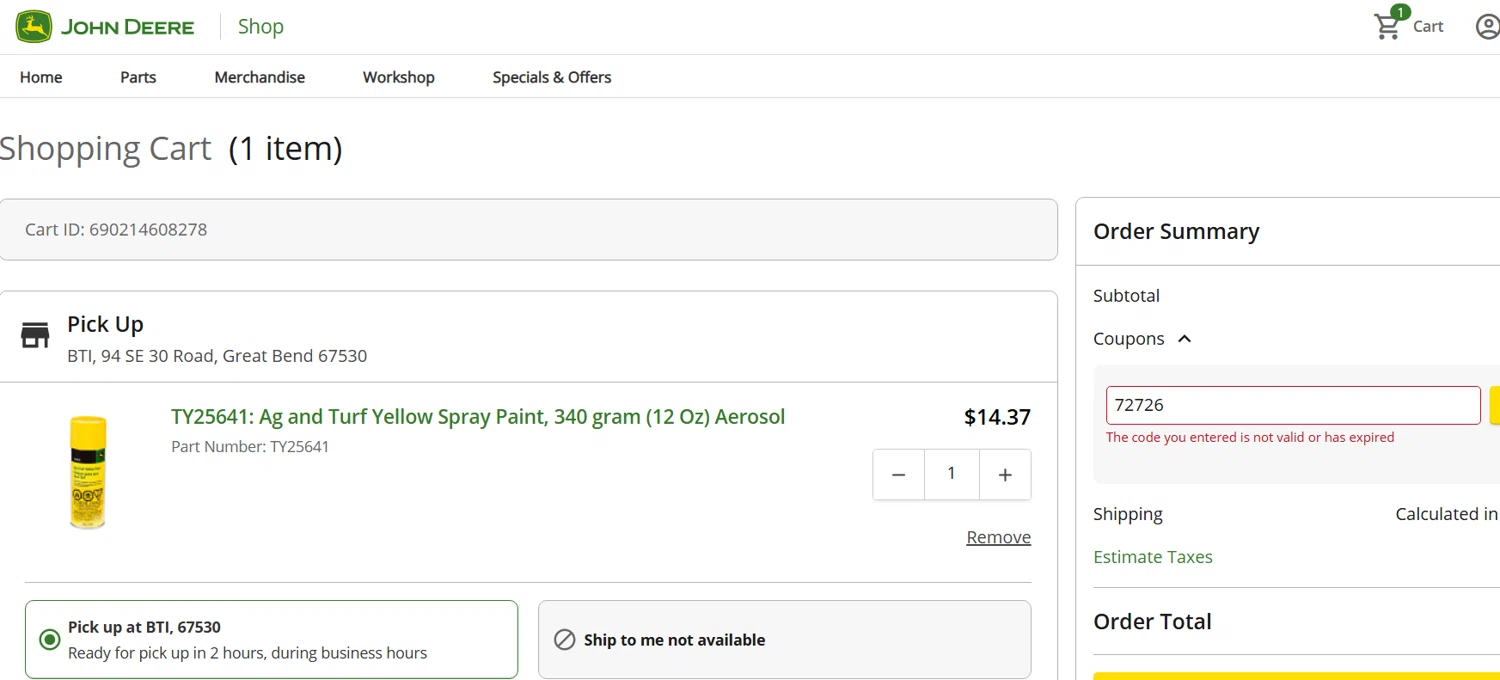Click the Shop link in header
Image resolution: width=1500 pixels, height=680 pixels.
261,27
